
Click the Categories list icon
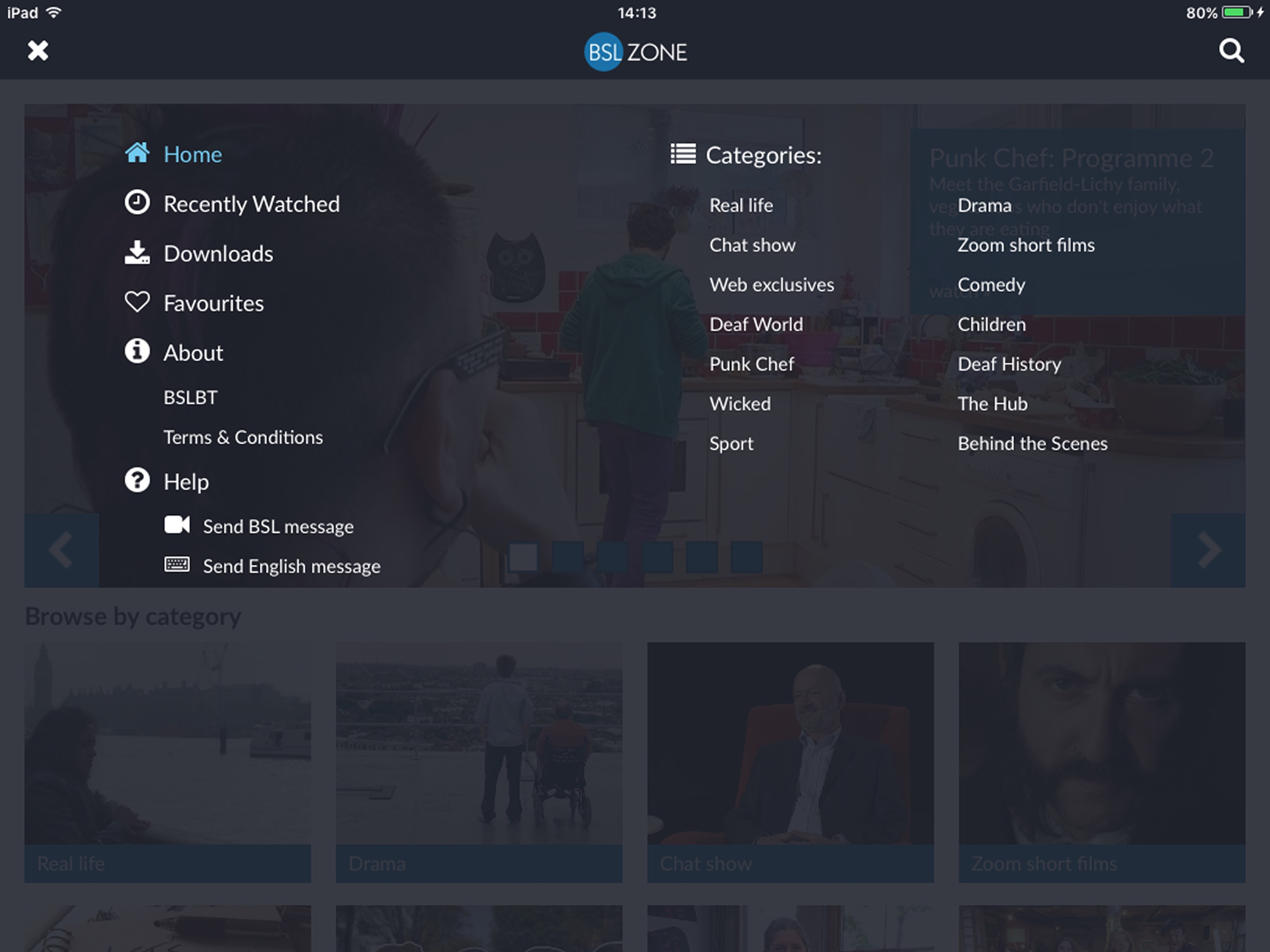[x=683, y=154]
